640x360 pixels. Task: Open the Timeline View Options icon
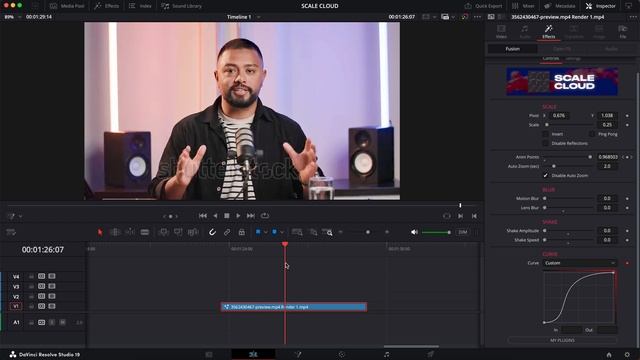coord(11,232)
